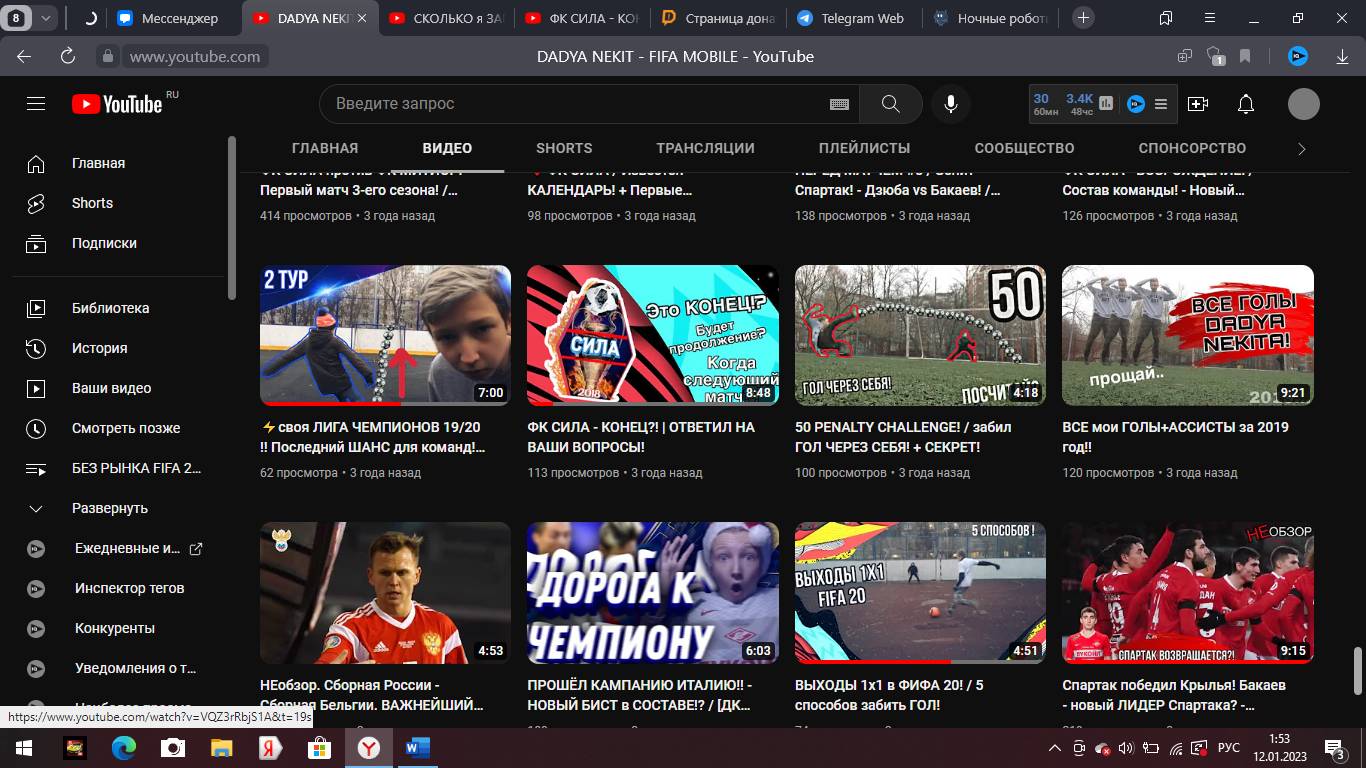The width and height of the screenshot is (1366, 768).
Task: Open Ежедневные vidIQ sidebar link
Action: 118,548
